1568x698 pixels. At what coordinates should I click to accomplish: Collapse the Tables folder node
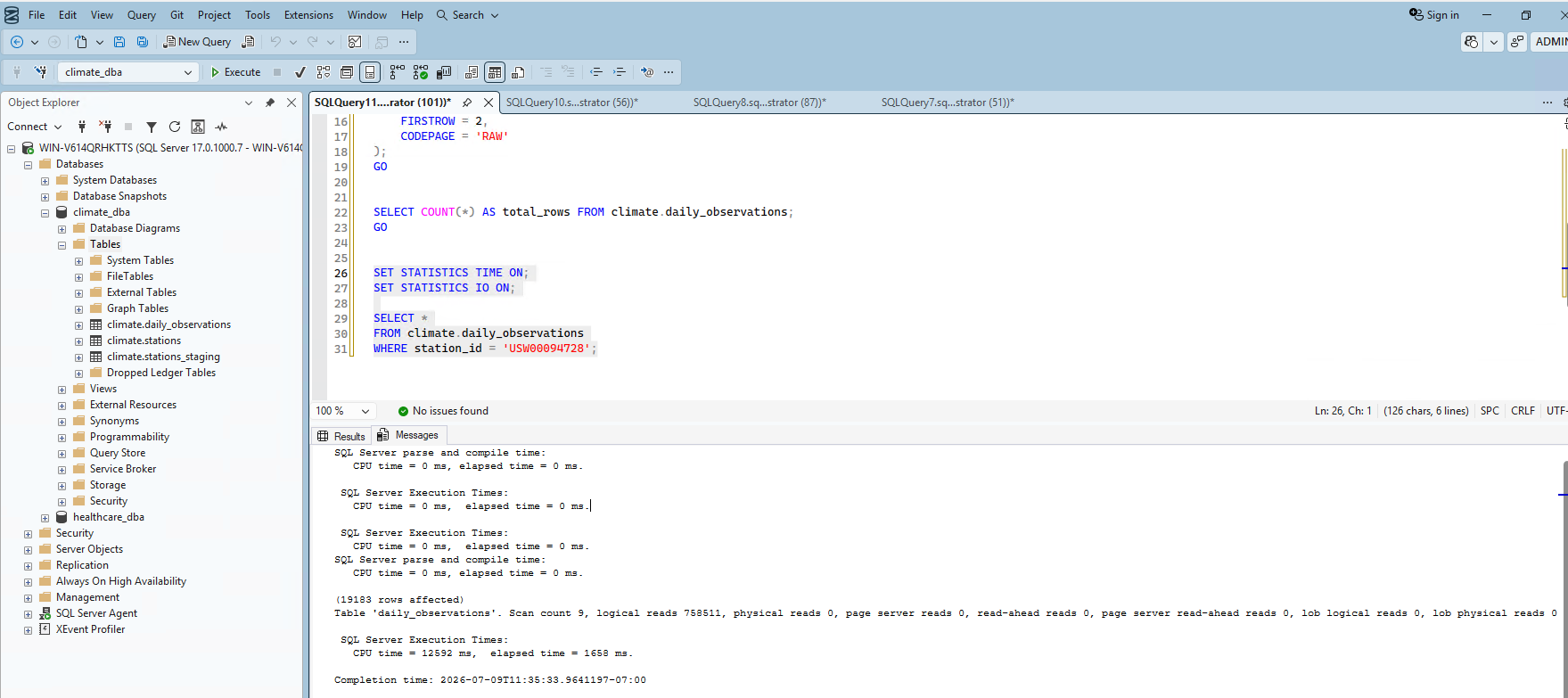[x=62, y=244]
